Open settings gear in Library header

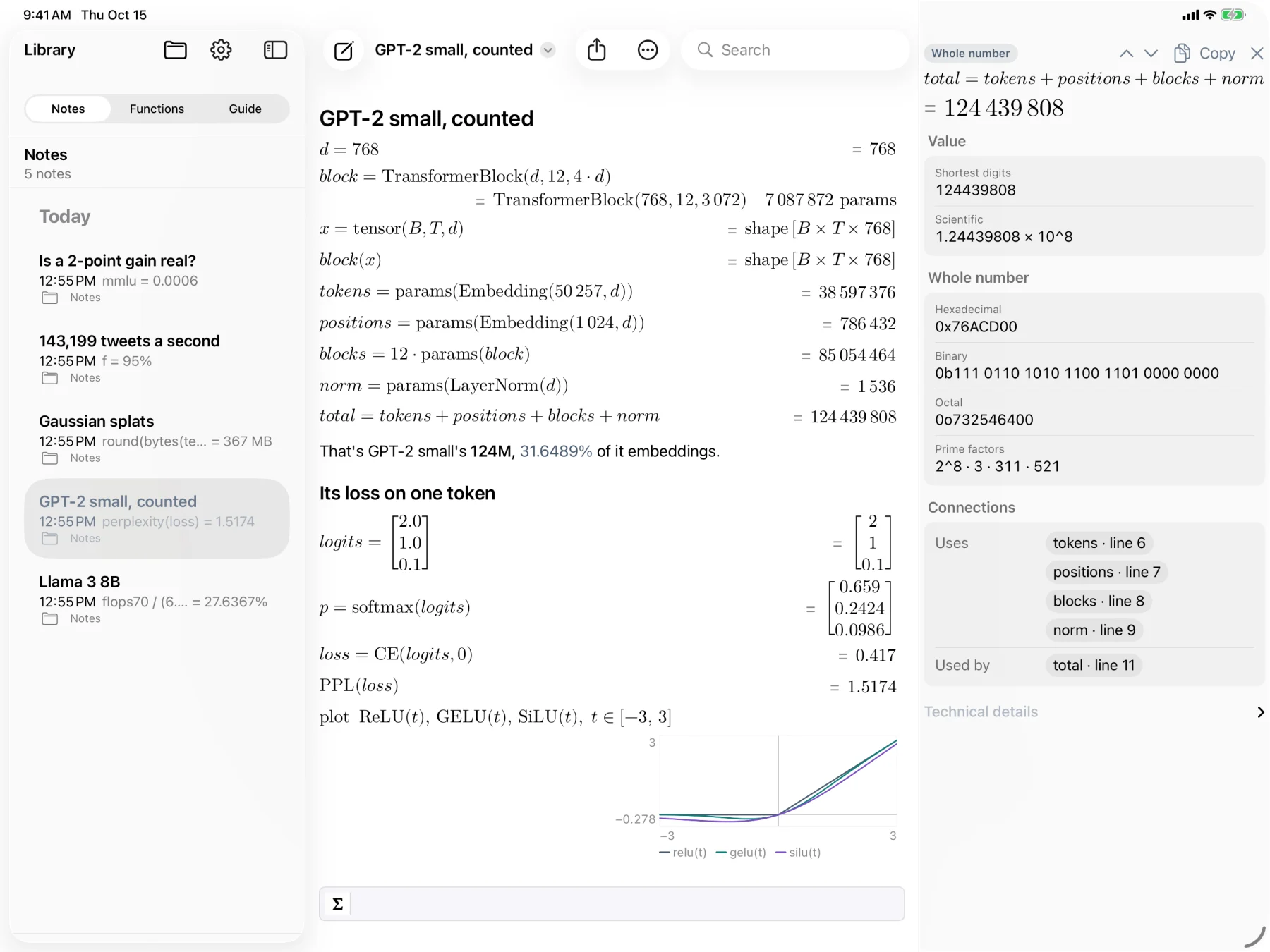tap(221, 50)
